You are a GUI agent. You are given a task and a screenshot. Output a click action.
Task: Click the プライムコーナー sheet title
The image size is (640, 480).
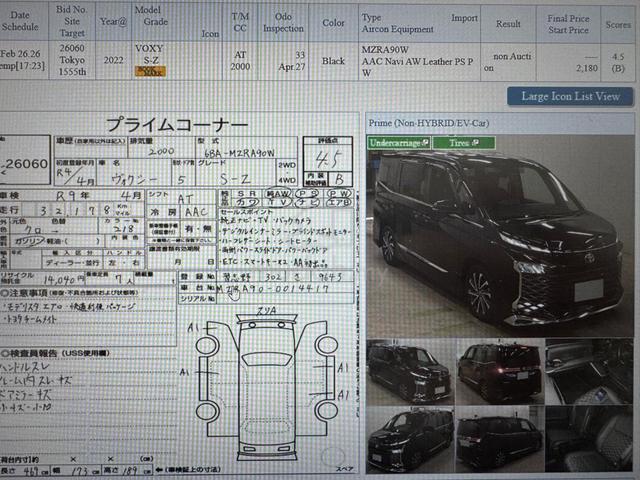pyautogui.click(x=177, y=124)
